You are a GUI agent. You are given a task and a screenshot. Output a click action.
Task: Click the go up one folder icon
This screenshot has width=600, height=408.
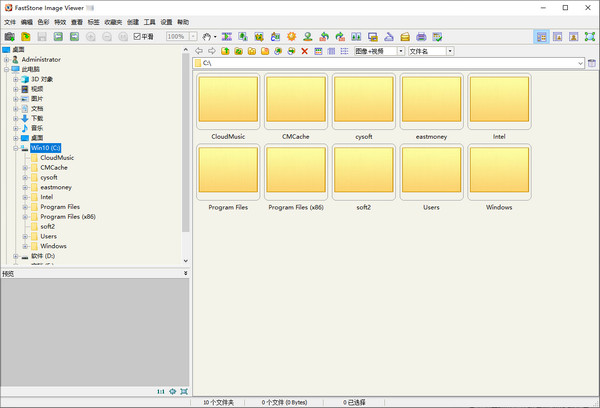coord(226,51)
